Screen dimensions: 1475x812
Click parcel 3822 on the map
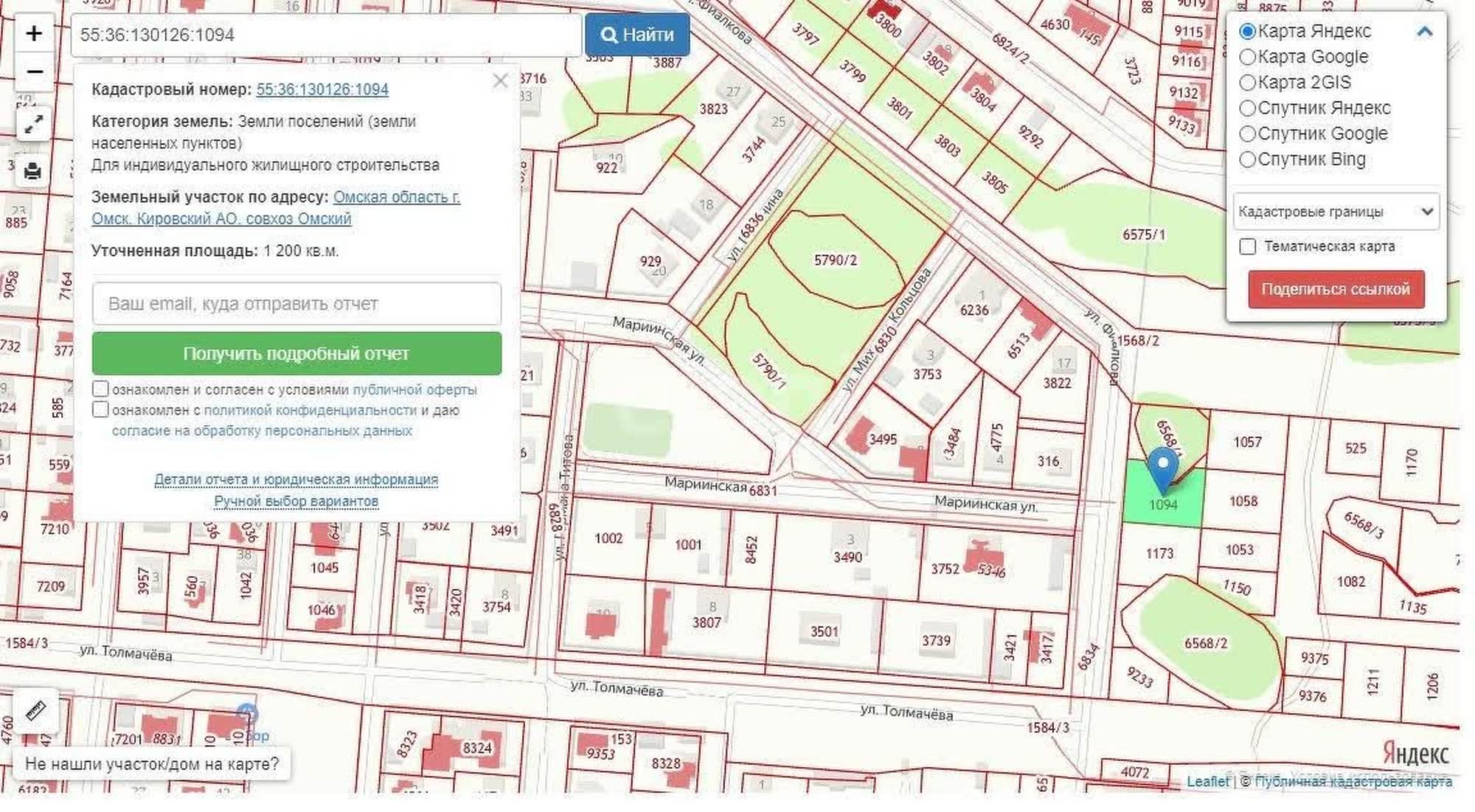1057,382
